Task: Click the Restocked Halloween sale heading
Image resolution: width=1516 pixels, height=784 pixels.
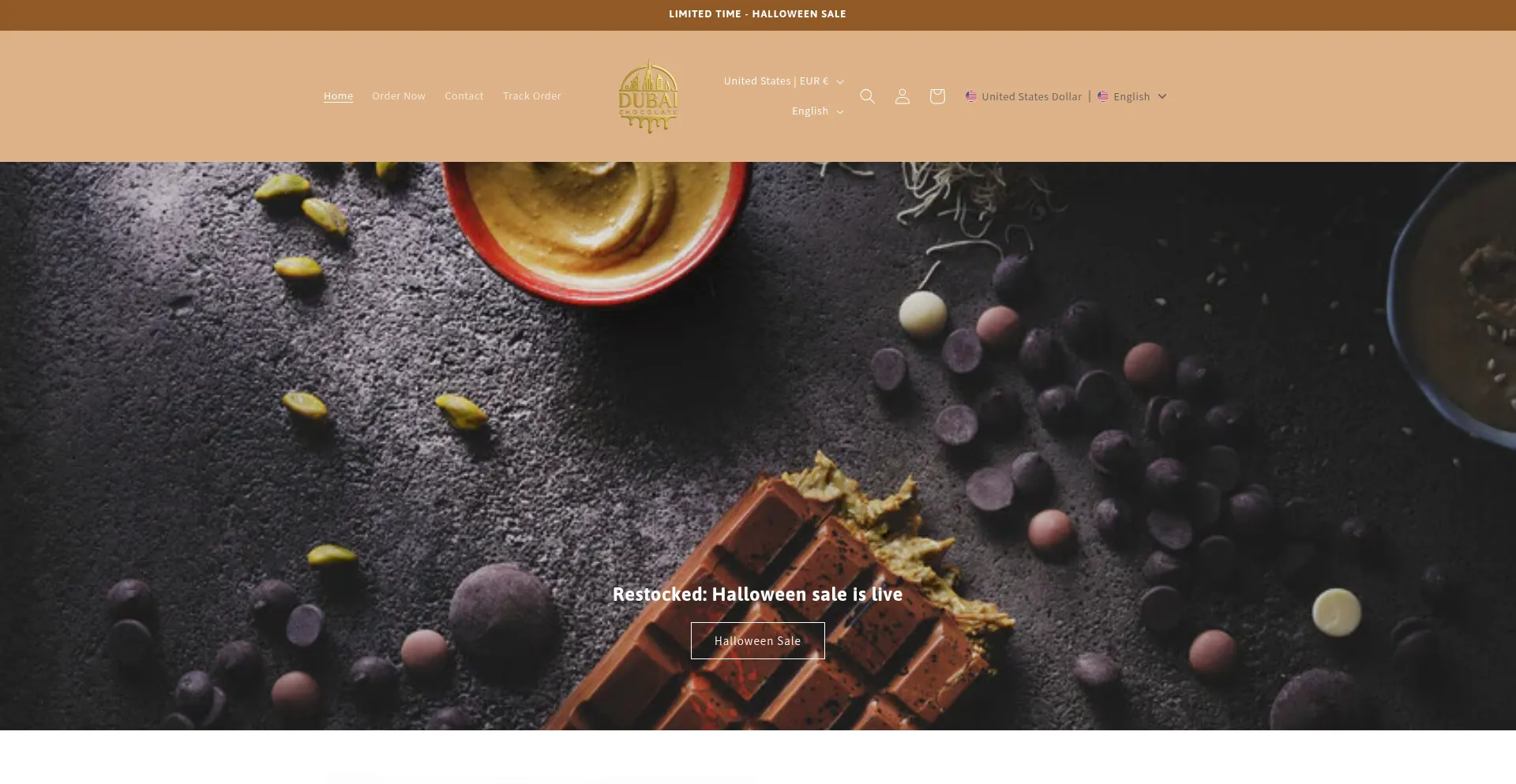Action: click(758, 595)
